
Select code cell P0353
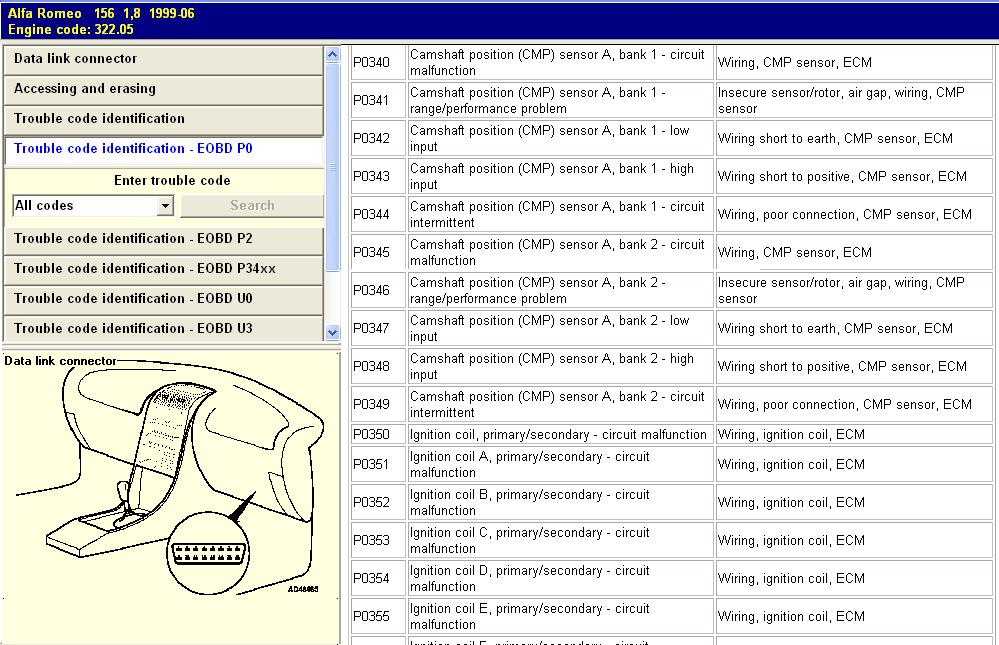point(378,540)
